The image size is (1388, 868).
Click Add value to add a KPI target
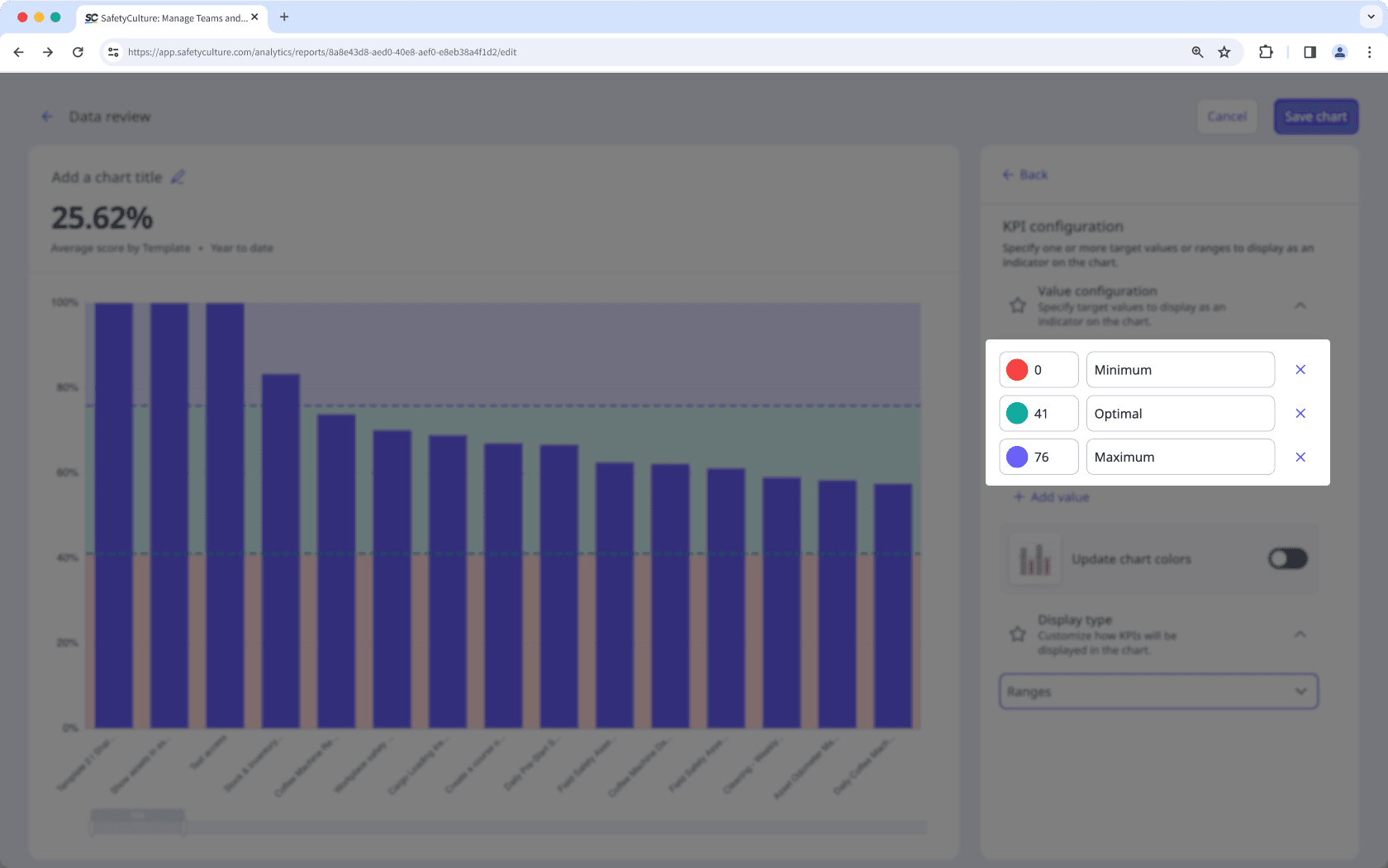tap(1050, 496)
